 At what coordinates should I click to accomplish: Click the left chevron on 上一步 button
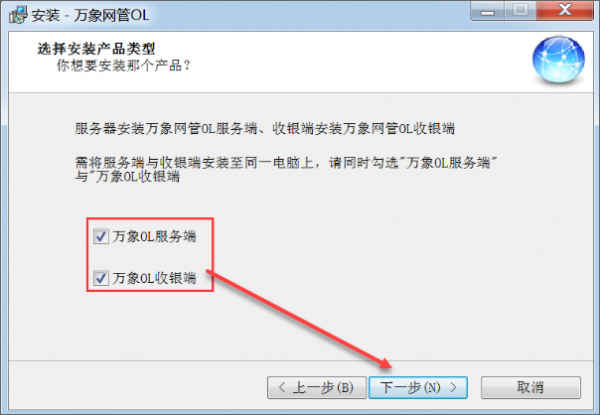pos(282,387)
